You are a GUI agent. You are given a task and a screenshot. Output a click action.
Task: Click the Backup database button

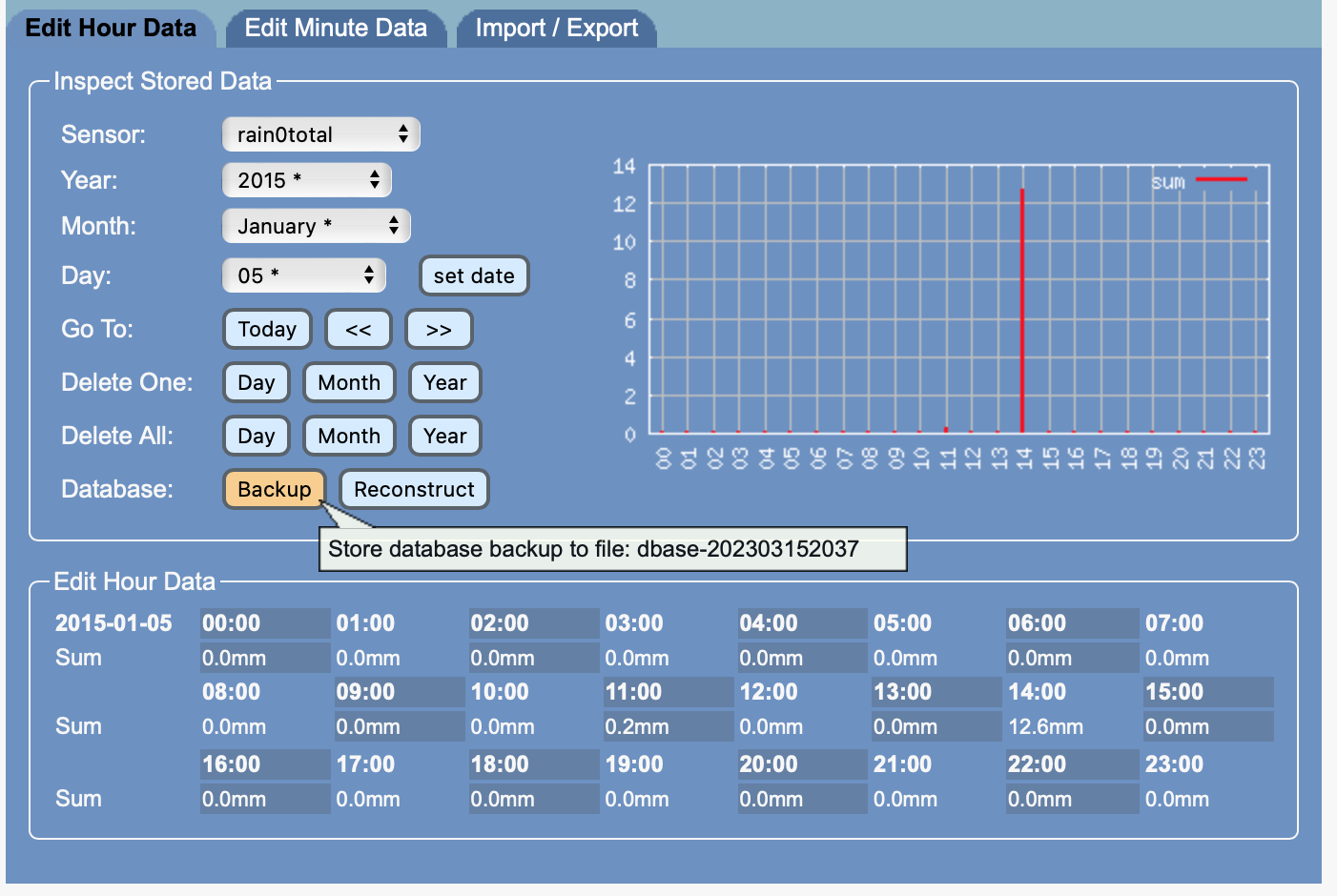pyautogui.click(x=275, y=489)
